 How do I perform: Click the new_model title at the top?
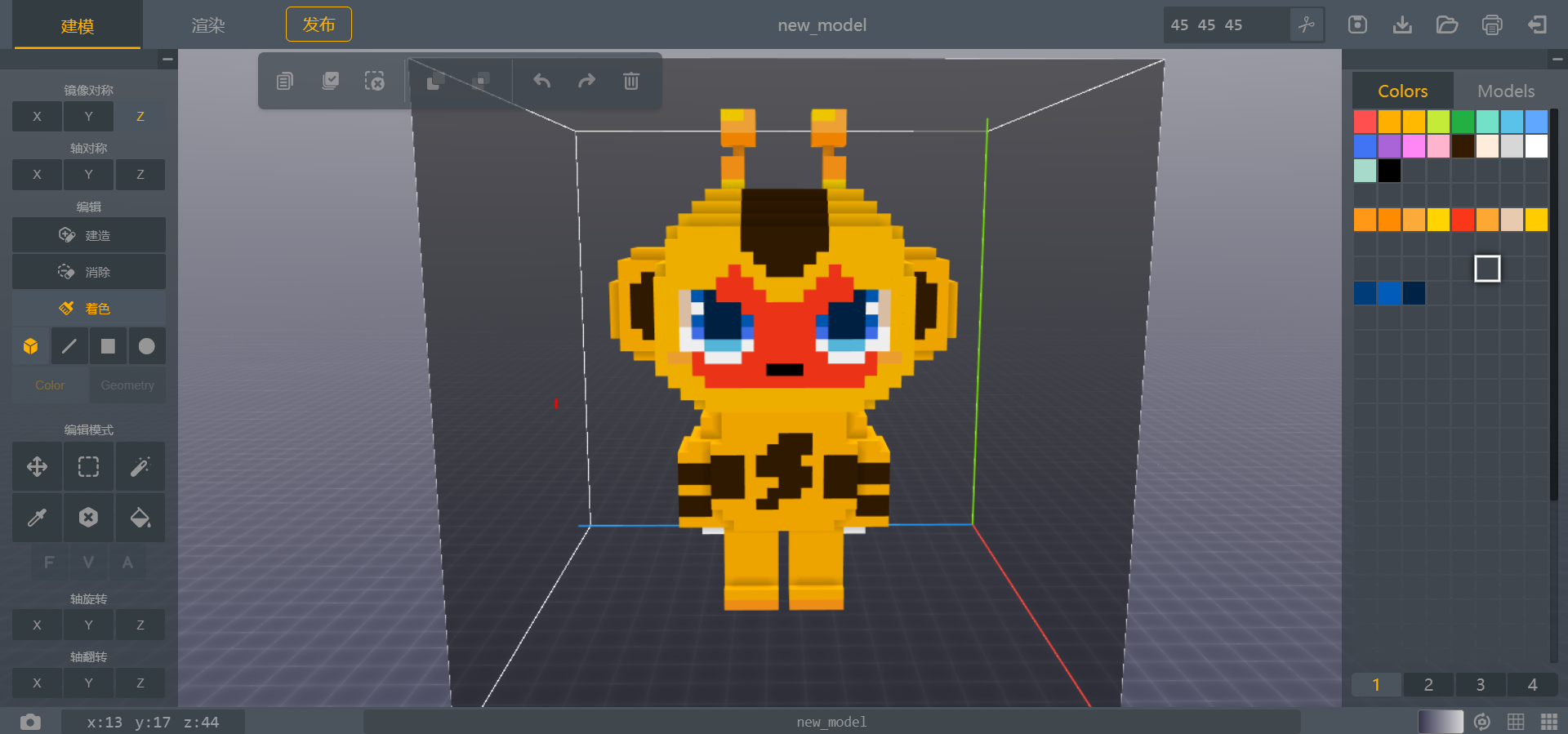(822, 25)
